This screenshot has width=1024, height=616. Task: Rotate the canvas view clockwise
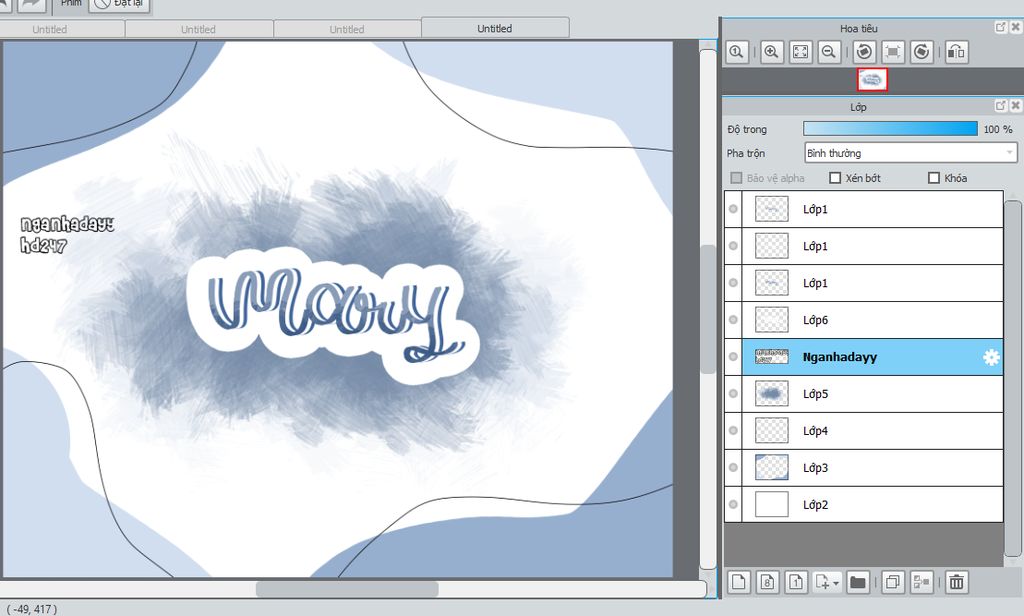[x=921, y=52]
